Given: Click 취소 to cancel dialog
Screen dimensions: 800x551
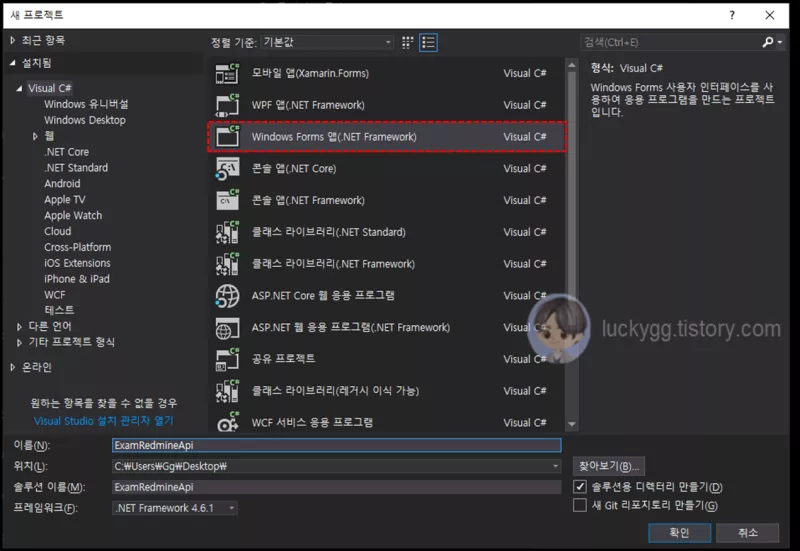Looking at the screenshot, I should pos(747,533).
